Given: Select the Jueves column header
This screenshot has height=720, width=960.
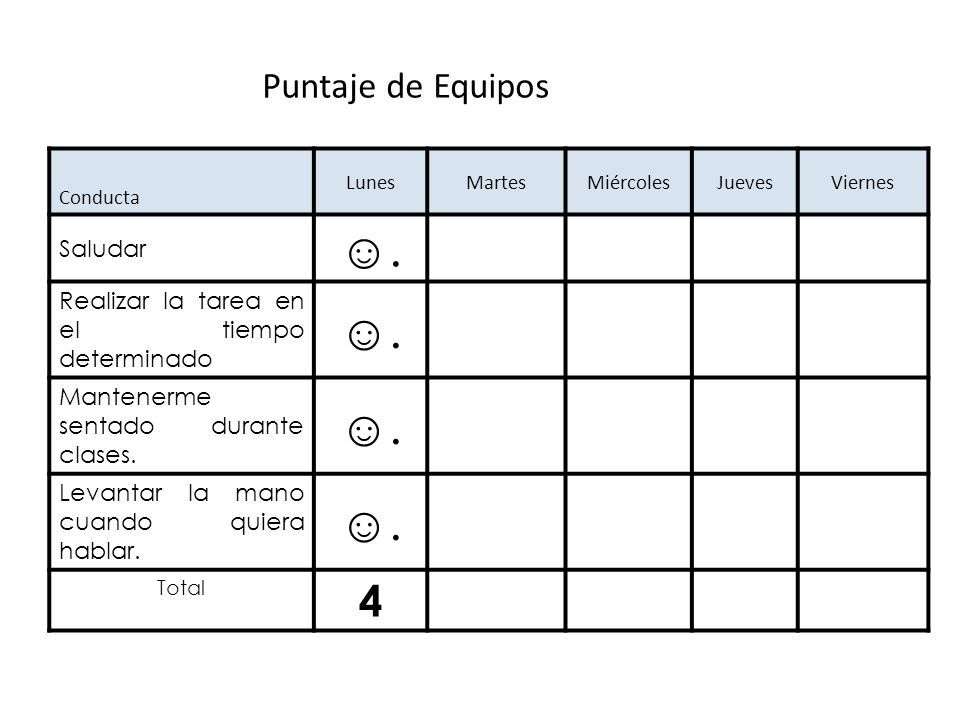Looking at the screenshot, I should click(x=745, y=182).
